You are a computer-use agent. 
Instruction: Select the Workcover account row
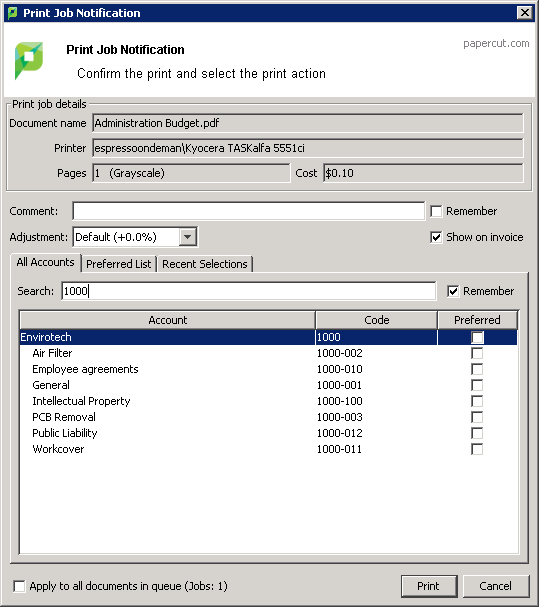click(x=268, y=449)
